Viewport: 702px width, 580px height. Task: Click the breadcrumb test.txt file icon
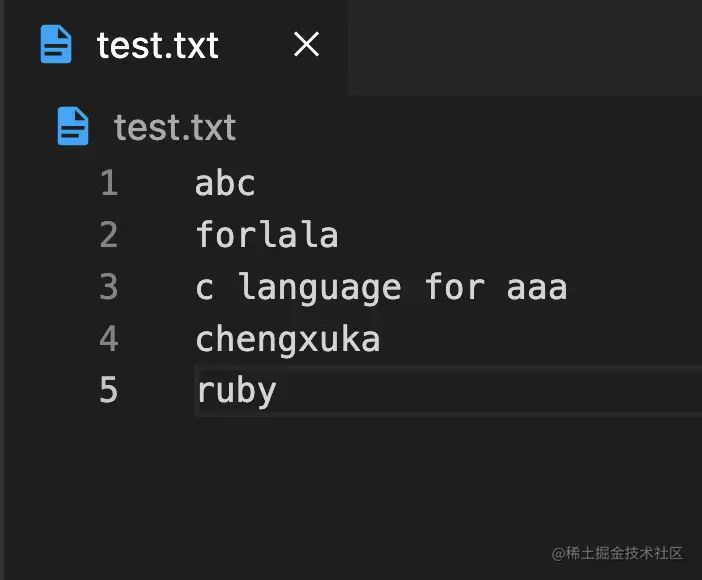click(x=73, y=126)
